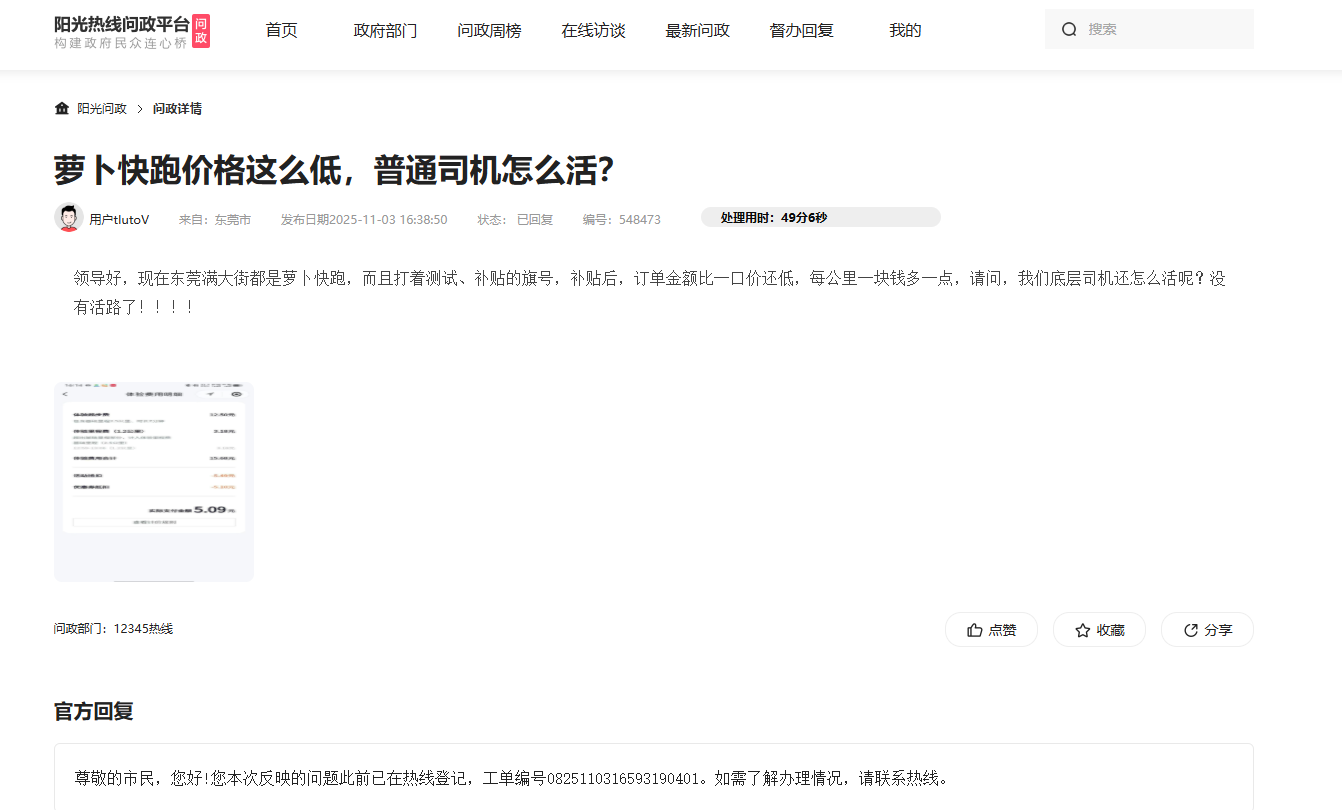Image resolution: width=1342 pixels, height=810 pixels.
Task: Click user tlutoV's avatar image
Action: coord(68,218)
